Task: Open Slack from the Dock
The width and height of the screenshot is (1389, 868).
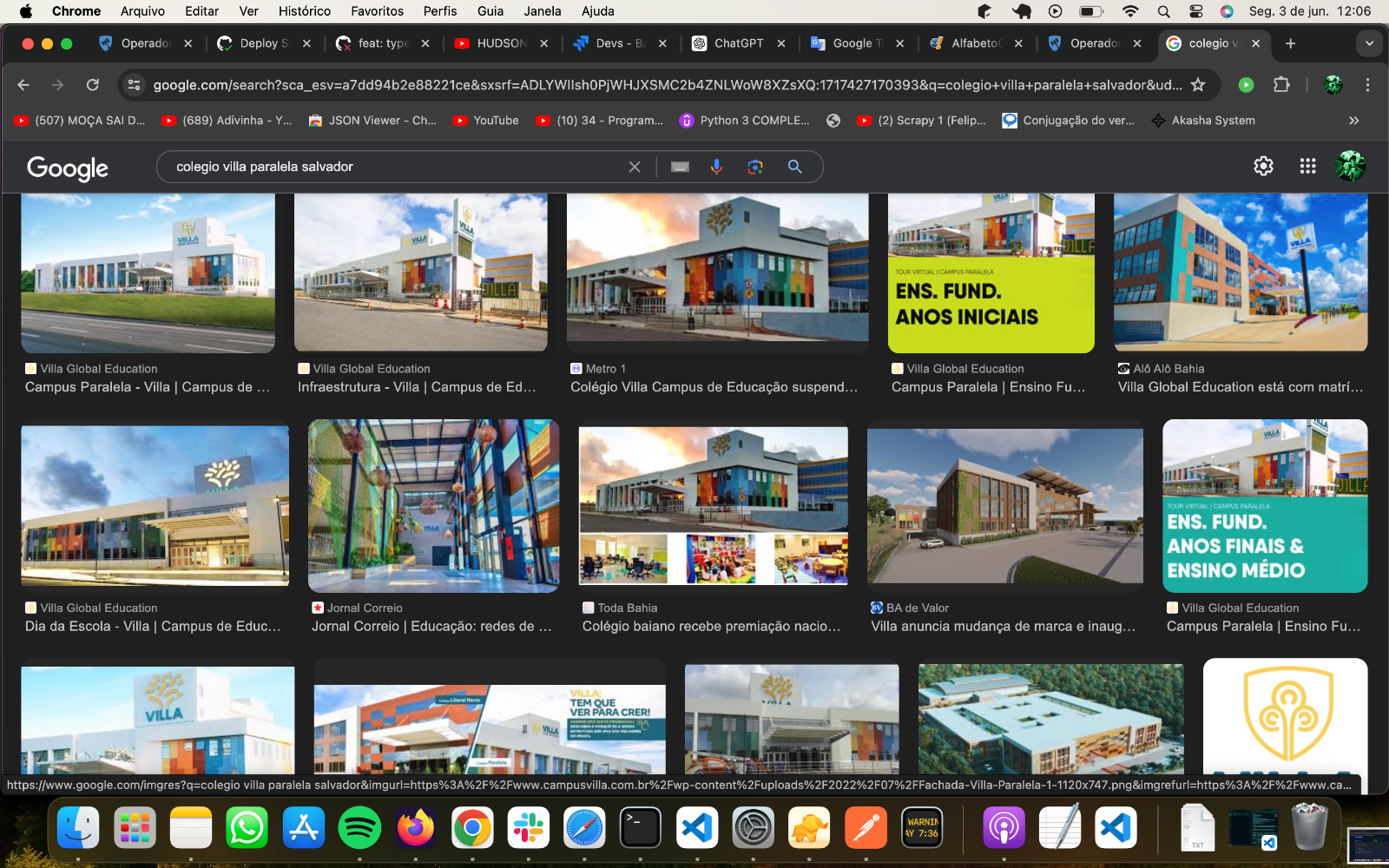Action: point(528,828)
